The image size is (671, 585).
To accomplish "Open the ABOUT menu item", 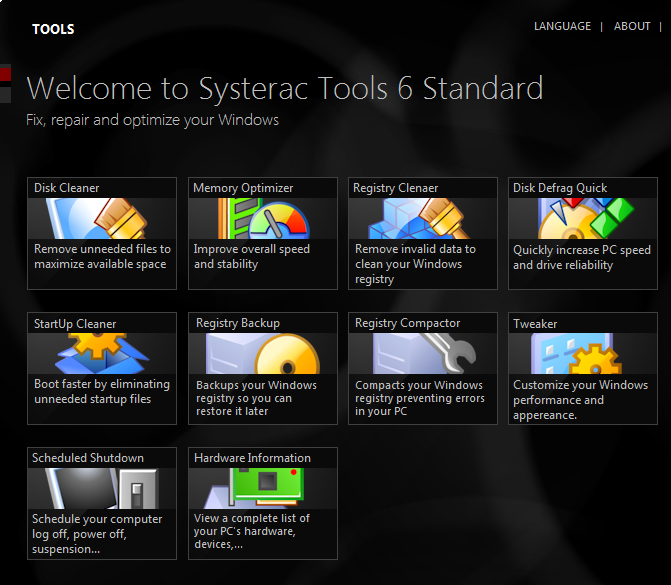I will (632, 27).
